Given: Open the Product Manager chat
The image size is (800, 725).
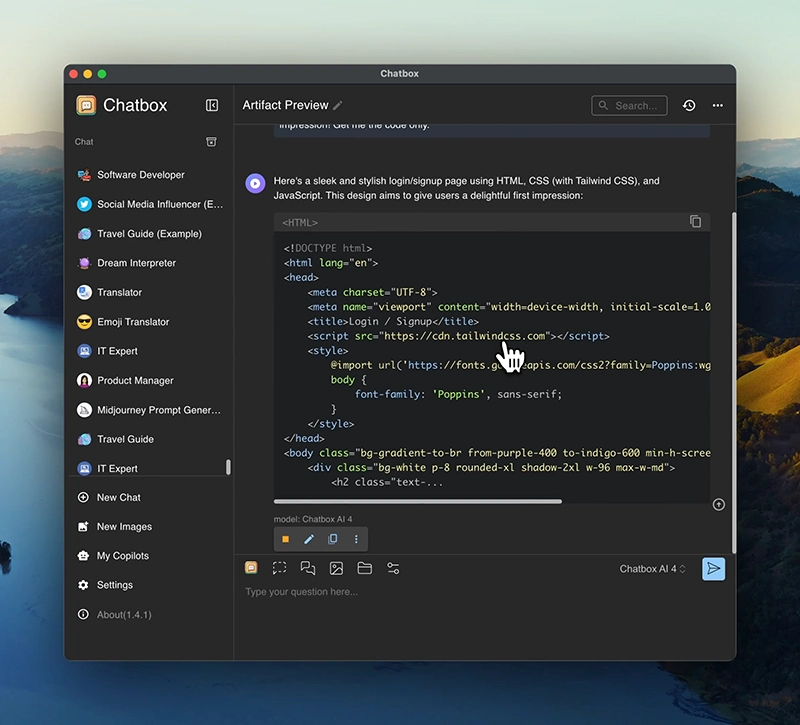Looking at the screenshot, I should 148,381.
